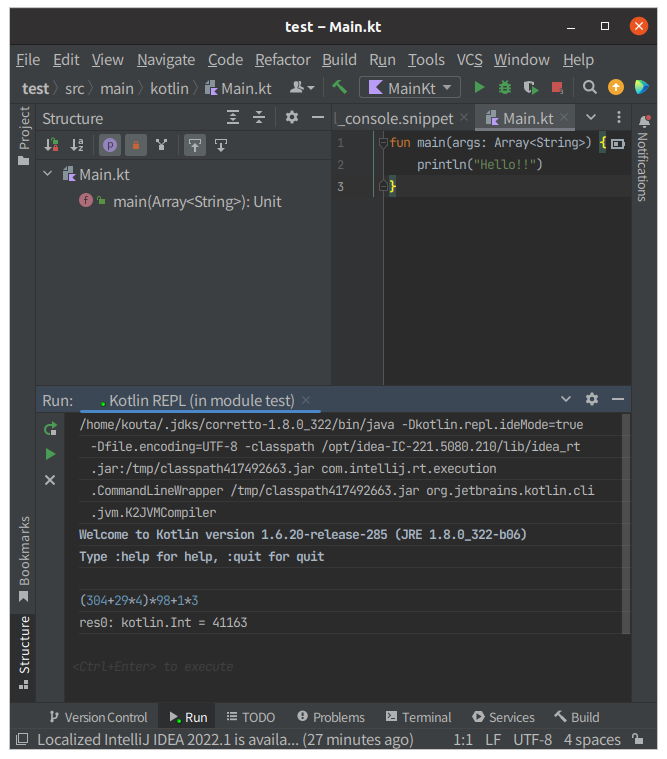
Task: Click the Run console vertical scrollbar
Action: point(625,523)
